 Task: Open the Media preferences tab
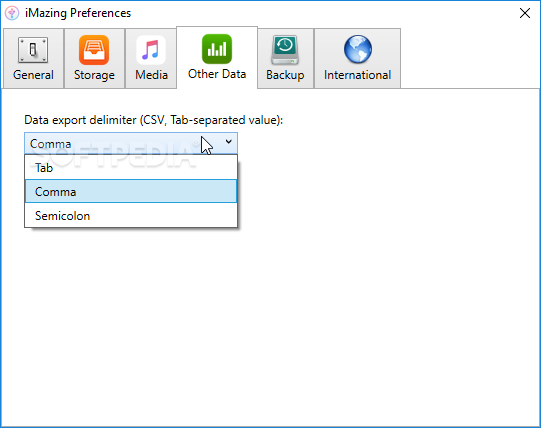[151, 58]
